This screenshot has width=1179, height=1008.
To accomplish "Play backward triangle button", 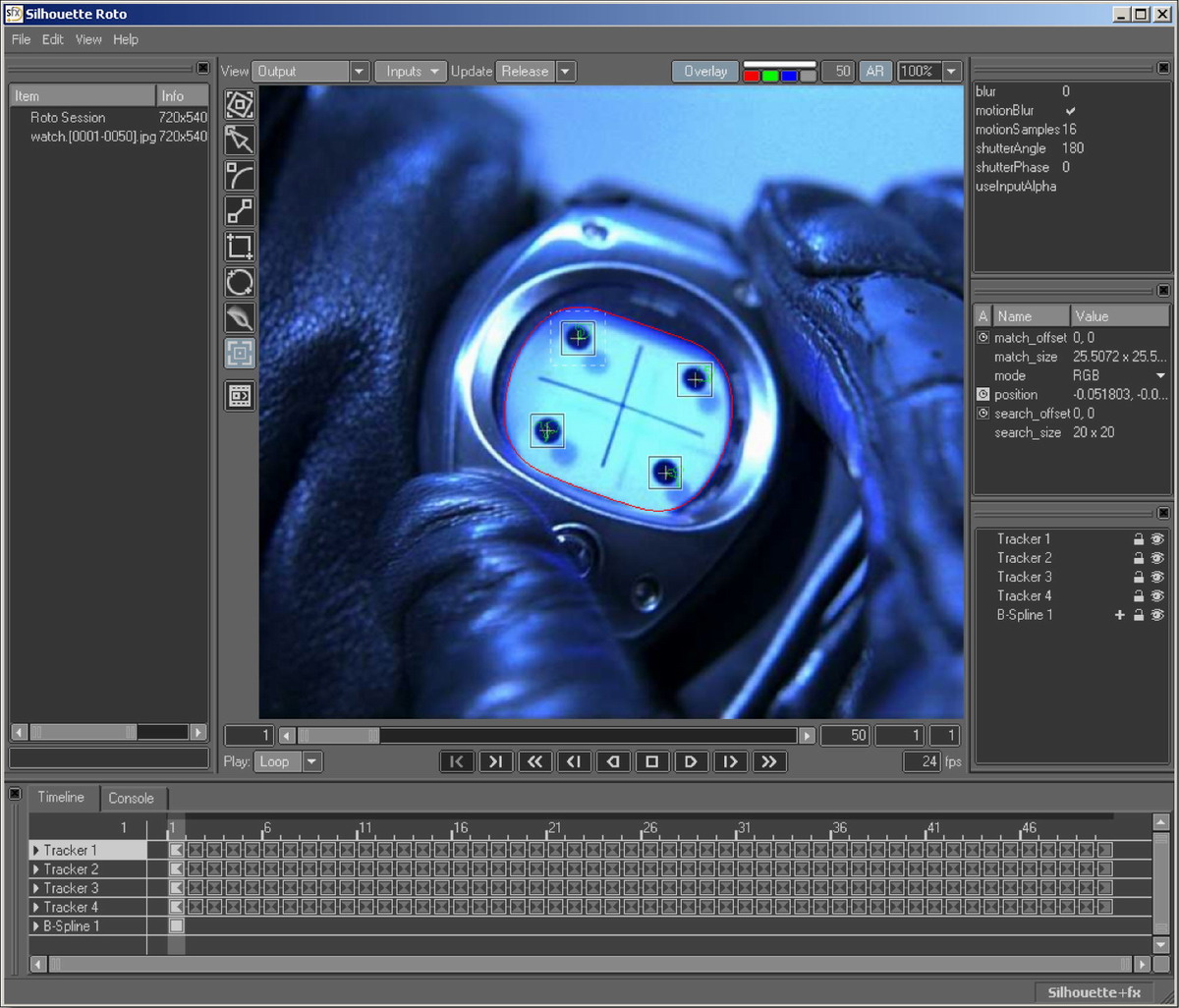I will 613,761.
